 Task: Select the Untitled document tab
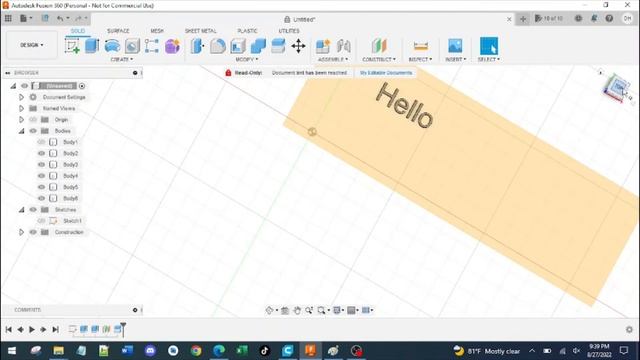[x=299, y=19]
